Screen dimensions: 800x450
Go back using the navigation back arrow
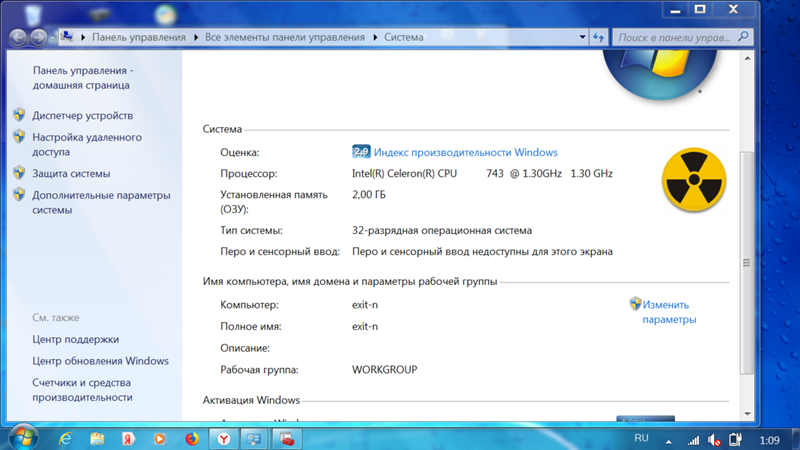pos(17,37)
